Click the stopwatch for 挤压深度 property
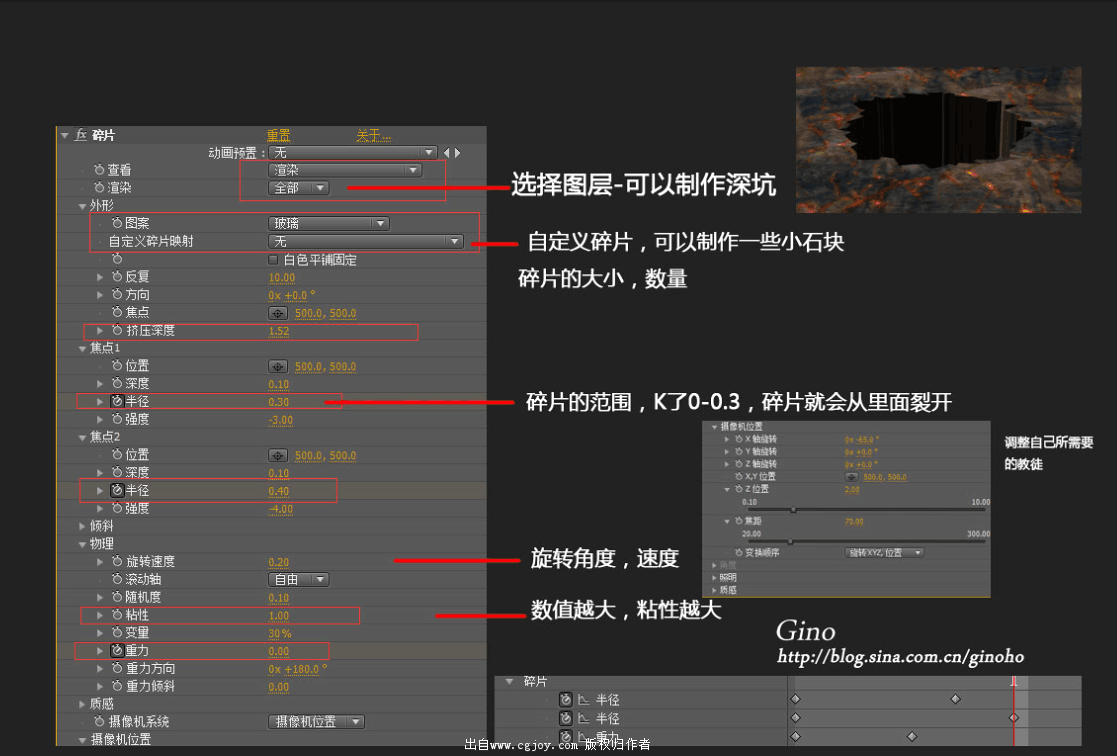This screenshot has height=756, width=1117. tap(117, 330)
